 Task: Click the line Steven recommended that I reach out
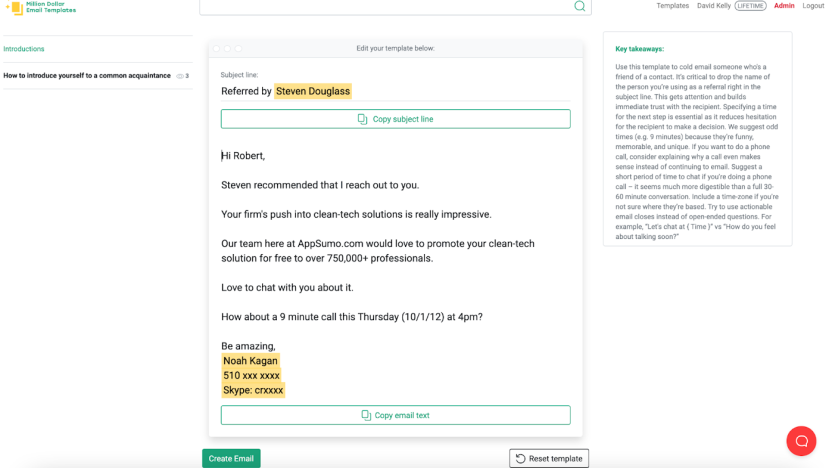(320, 185)
